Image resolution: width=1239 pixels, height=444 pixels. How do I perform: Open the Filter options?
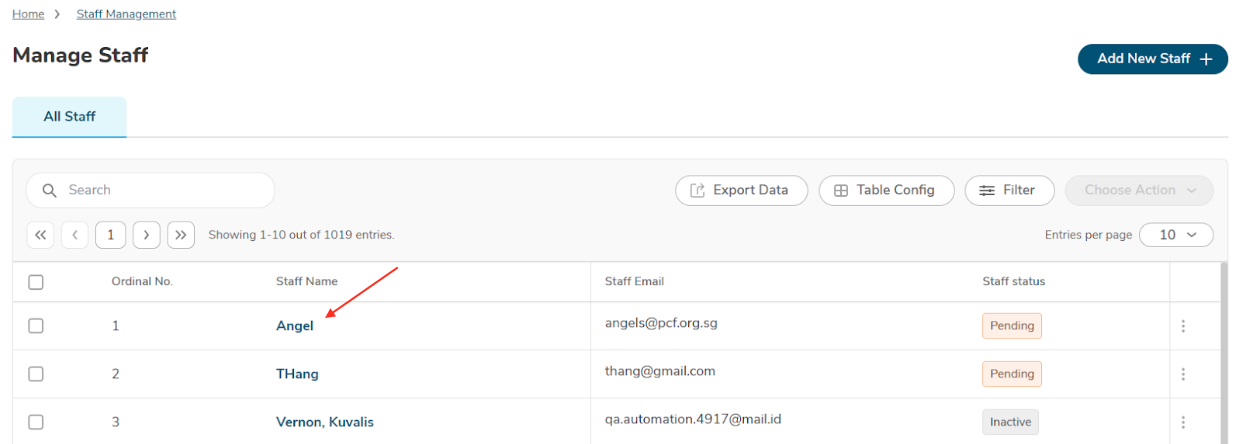1009,190
